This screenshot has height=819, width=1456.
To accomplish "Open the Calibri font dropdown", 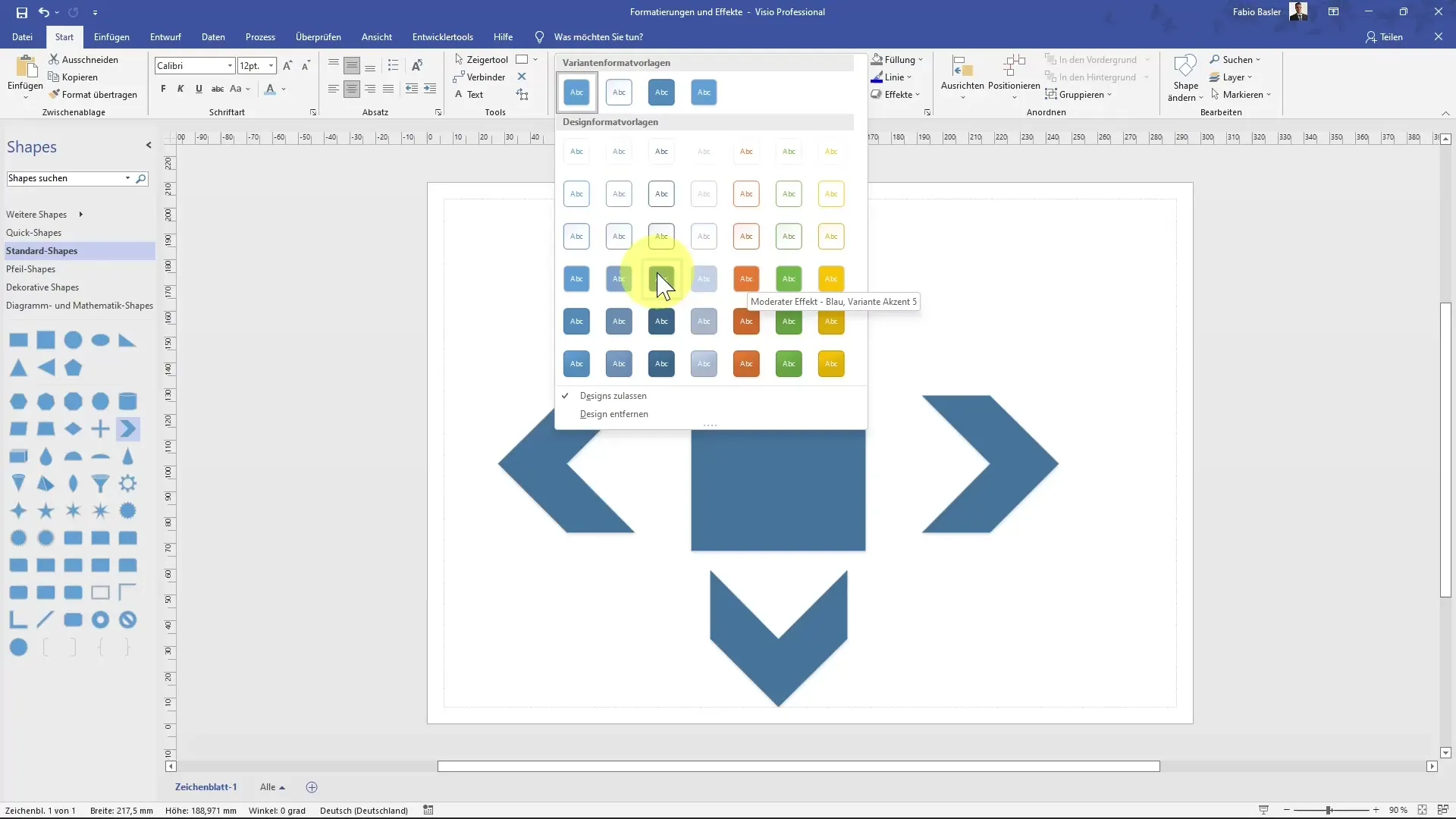I will [230, 66].
